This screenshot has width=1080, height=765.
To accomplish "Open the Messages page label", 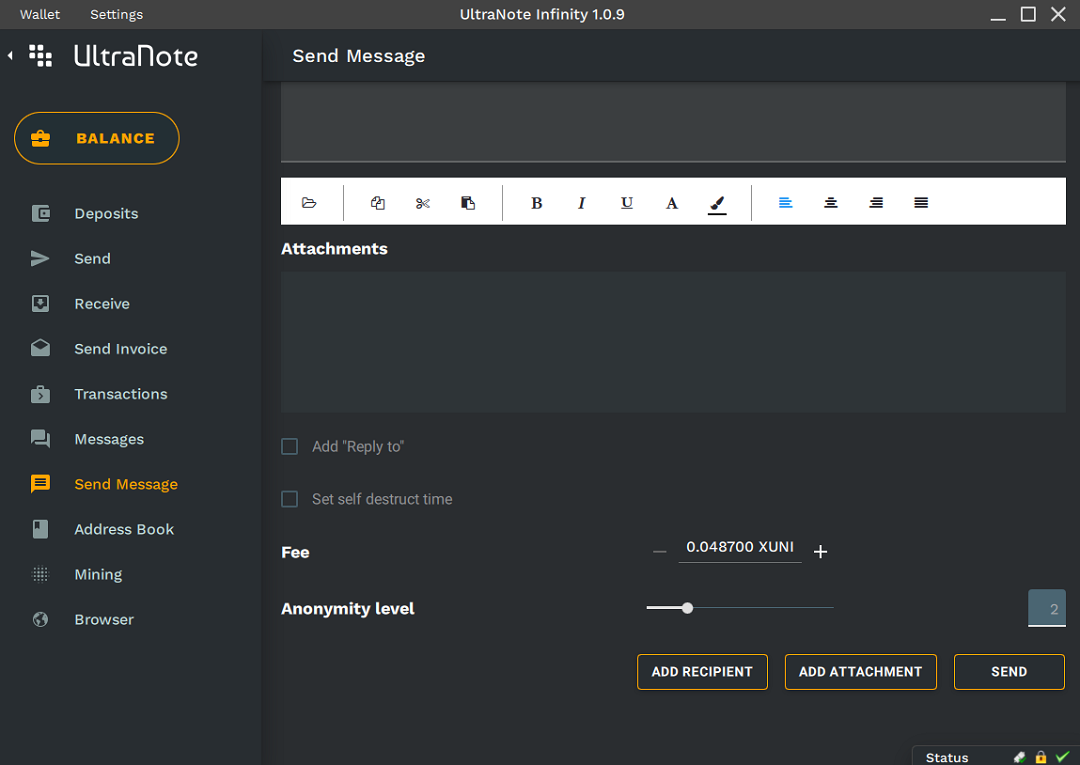I will coord(109,439).
